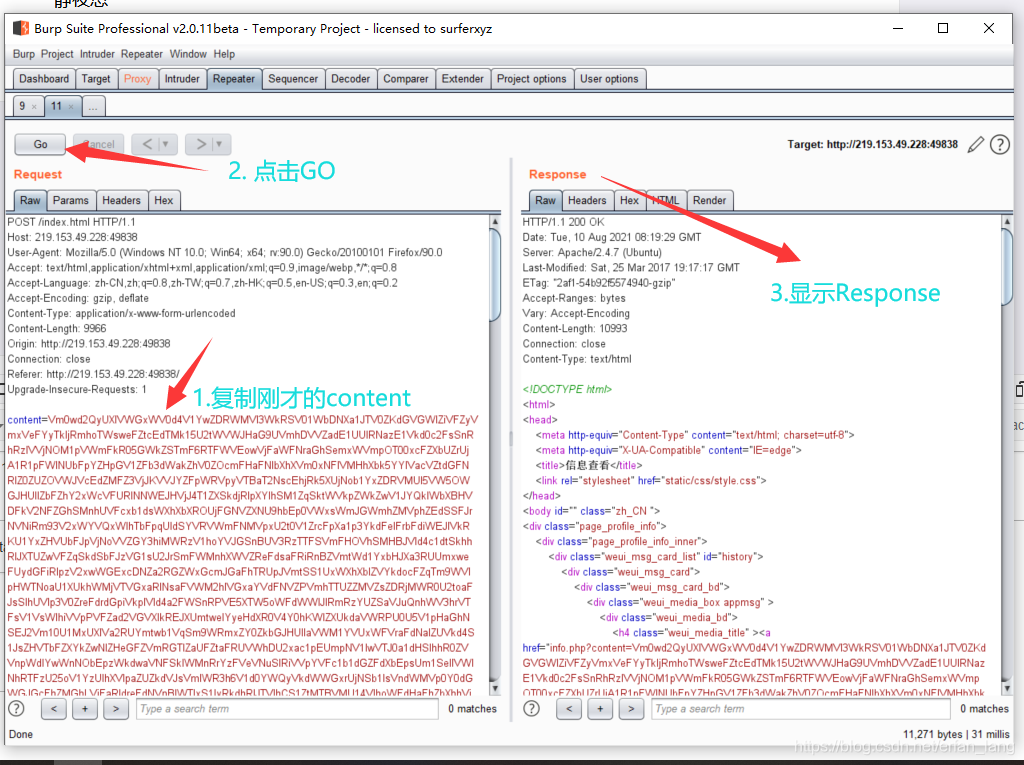Open the Sequencer tab
The width and height of the screenshot is (1024, 765).
click(x=293, y=79)
